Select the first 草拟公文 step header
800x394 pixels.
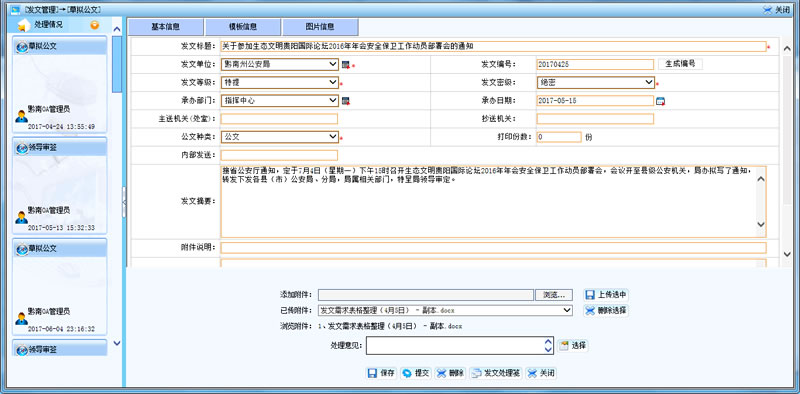pyautogui.click(x=59, y=46)
